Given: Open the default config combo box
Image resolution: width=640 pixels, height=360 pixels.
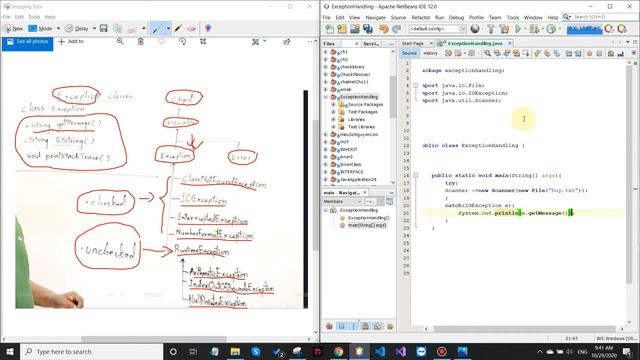Looking at the screenshot, I should click(438, 29).
